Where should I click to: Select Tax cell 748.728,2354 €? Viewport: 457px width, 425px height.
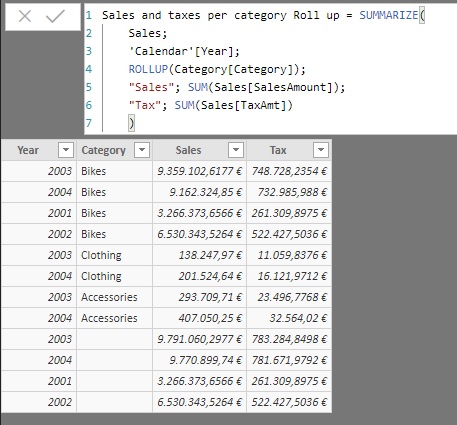[x=289, y=171]
